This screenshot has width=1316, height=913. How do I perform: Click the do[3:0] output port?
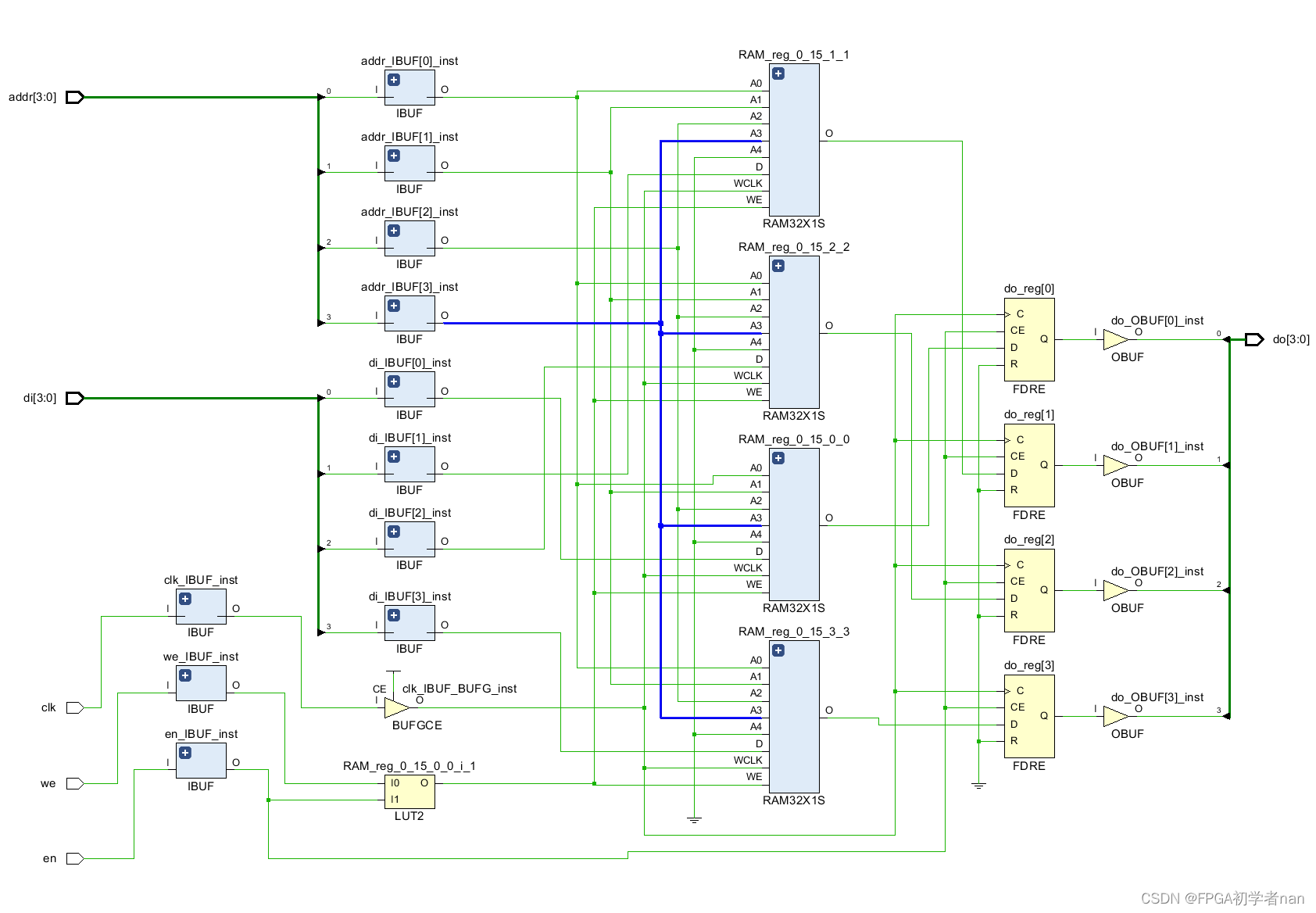(1253, 339)
